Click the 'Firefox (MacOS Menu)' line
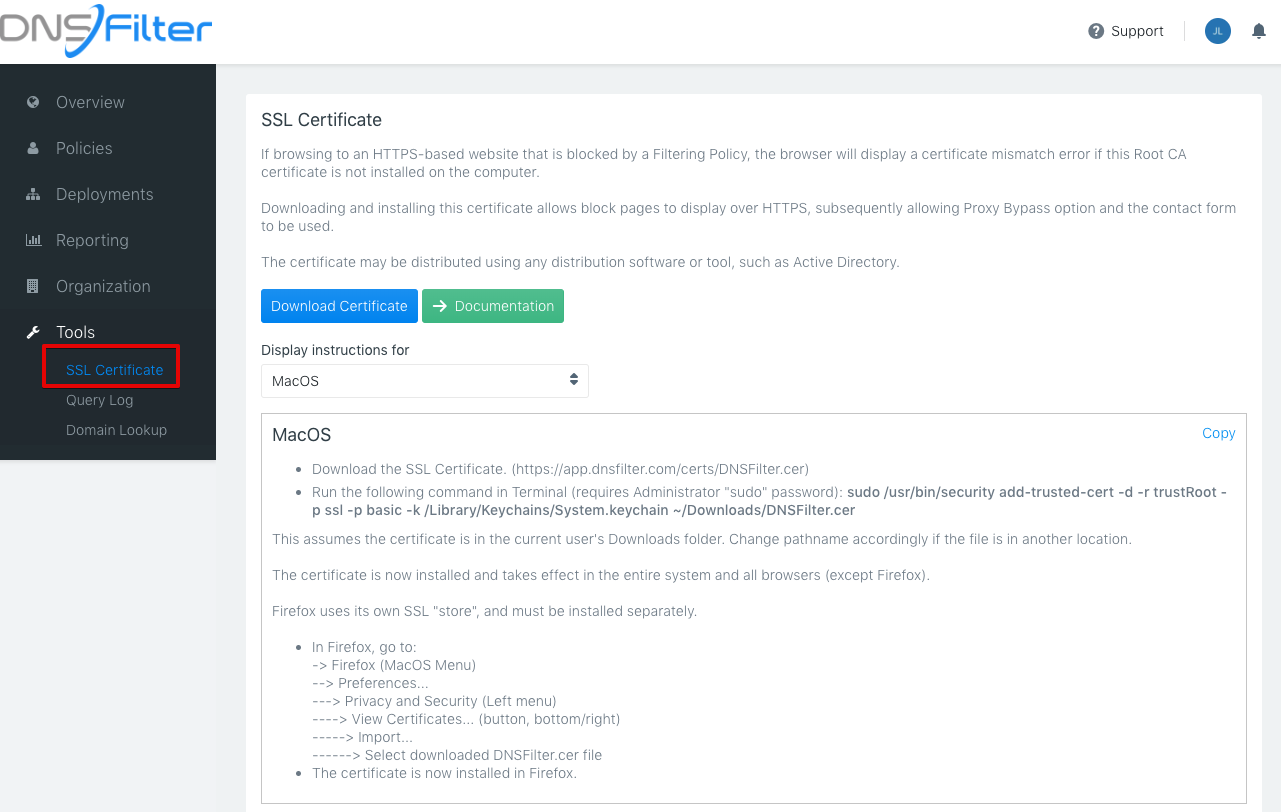This screenshot has width=1281, height=812. point(394,665)
